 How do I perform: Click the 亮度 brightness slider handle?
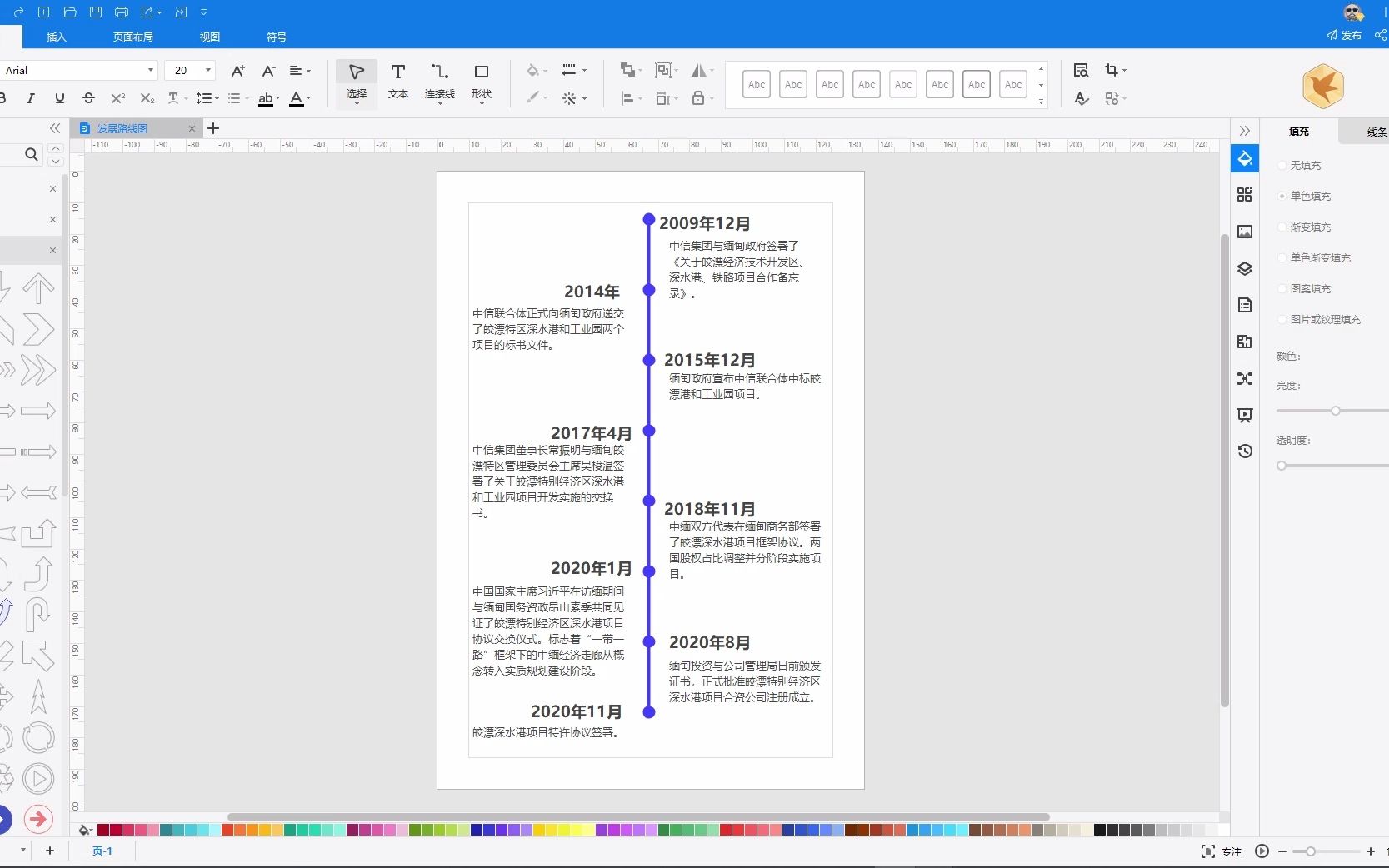click(1336, 411)
